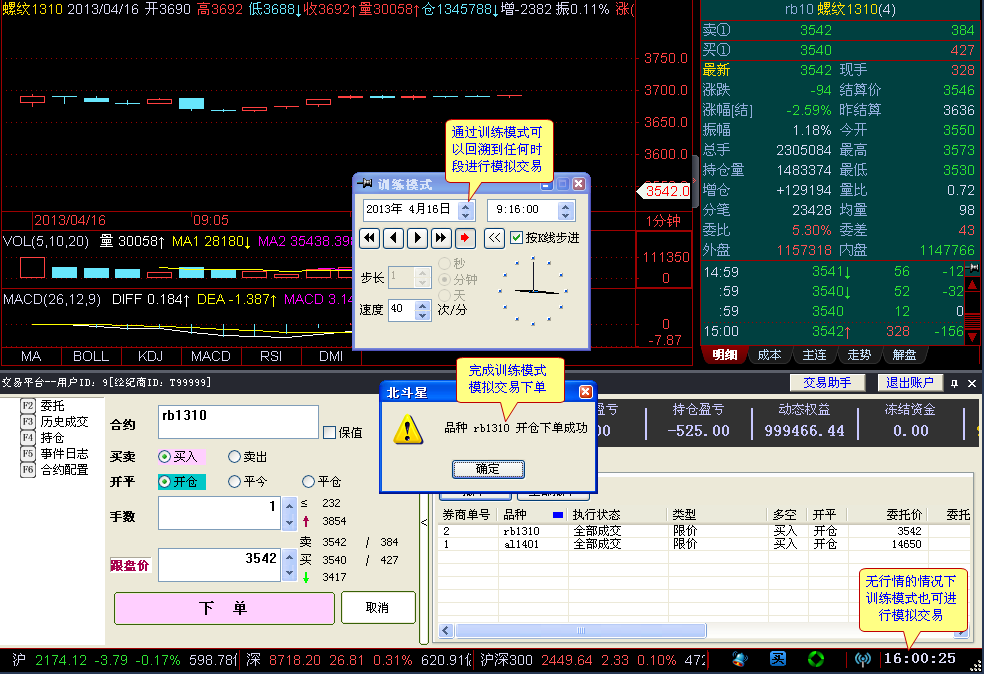Click the fast forward double-arrow button
The image size is (984, 674).
[441, 238]
